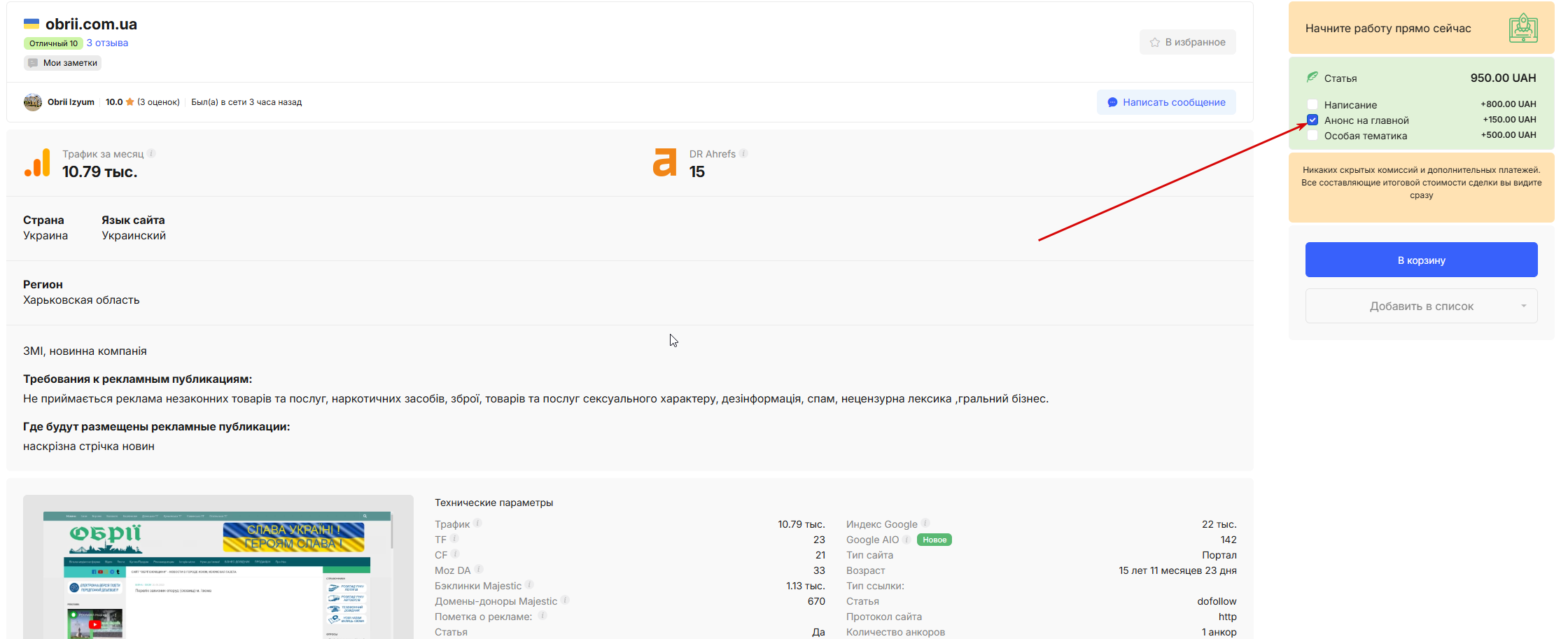The width and height of the screenshot is (1568, 639).
Task: Open the Obrii Izyum avatar picture
Action: pos(33,102)
